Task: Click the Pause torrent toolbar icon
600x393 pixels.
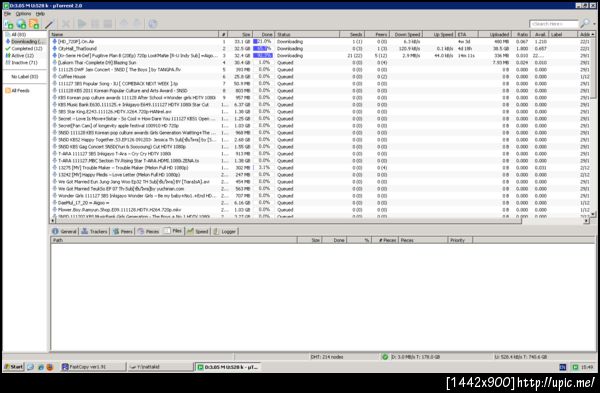Action: [x=95, y=24]
